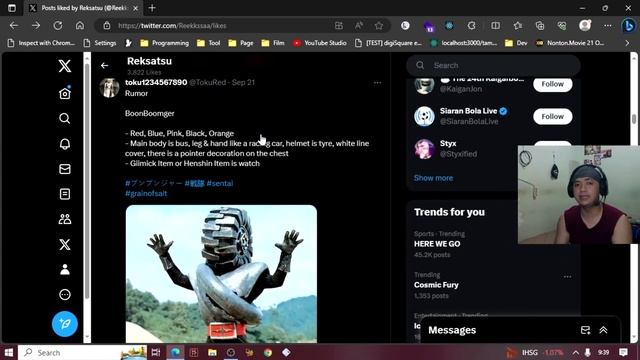The width and height of the screenshot is (640, 360).
Task: Go to Home in the sidebar
Action: pos(64,93)
